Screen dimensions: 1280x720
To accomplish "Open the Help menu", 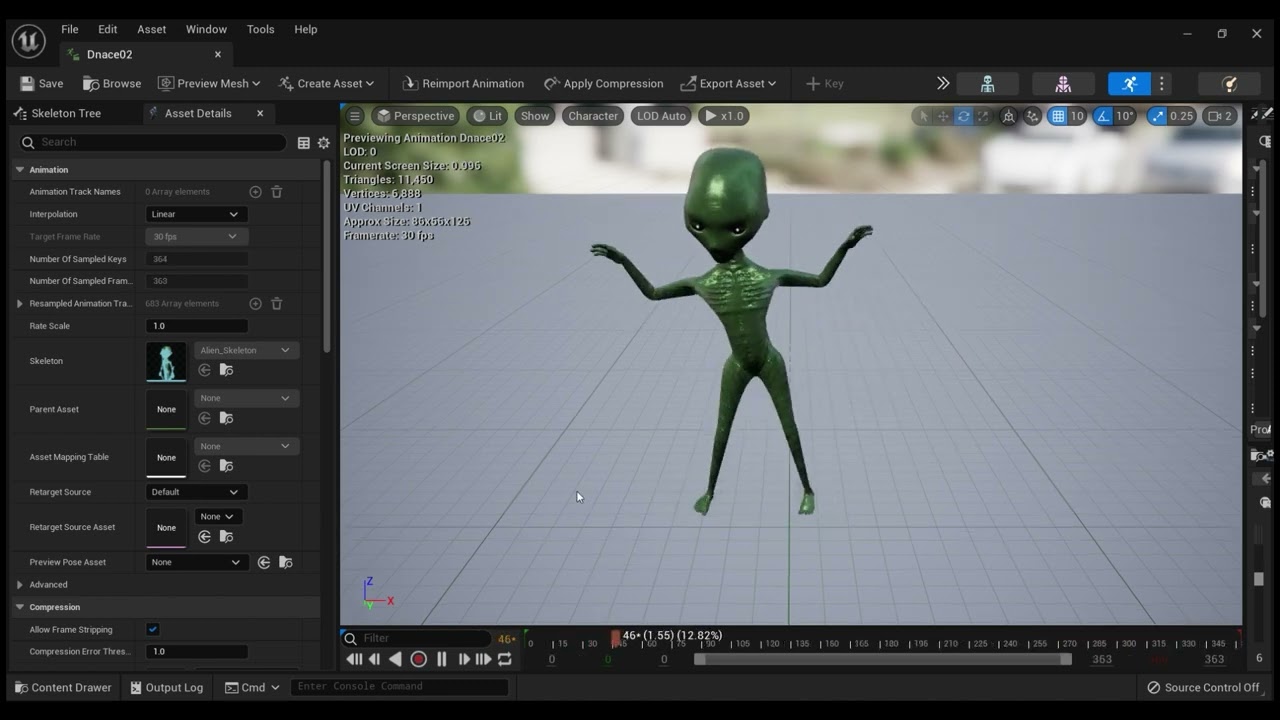I will tap(306, 29).
